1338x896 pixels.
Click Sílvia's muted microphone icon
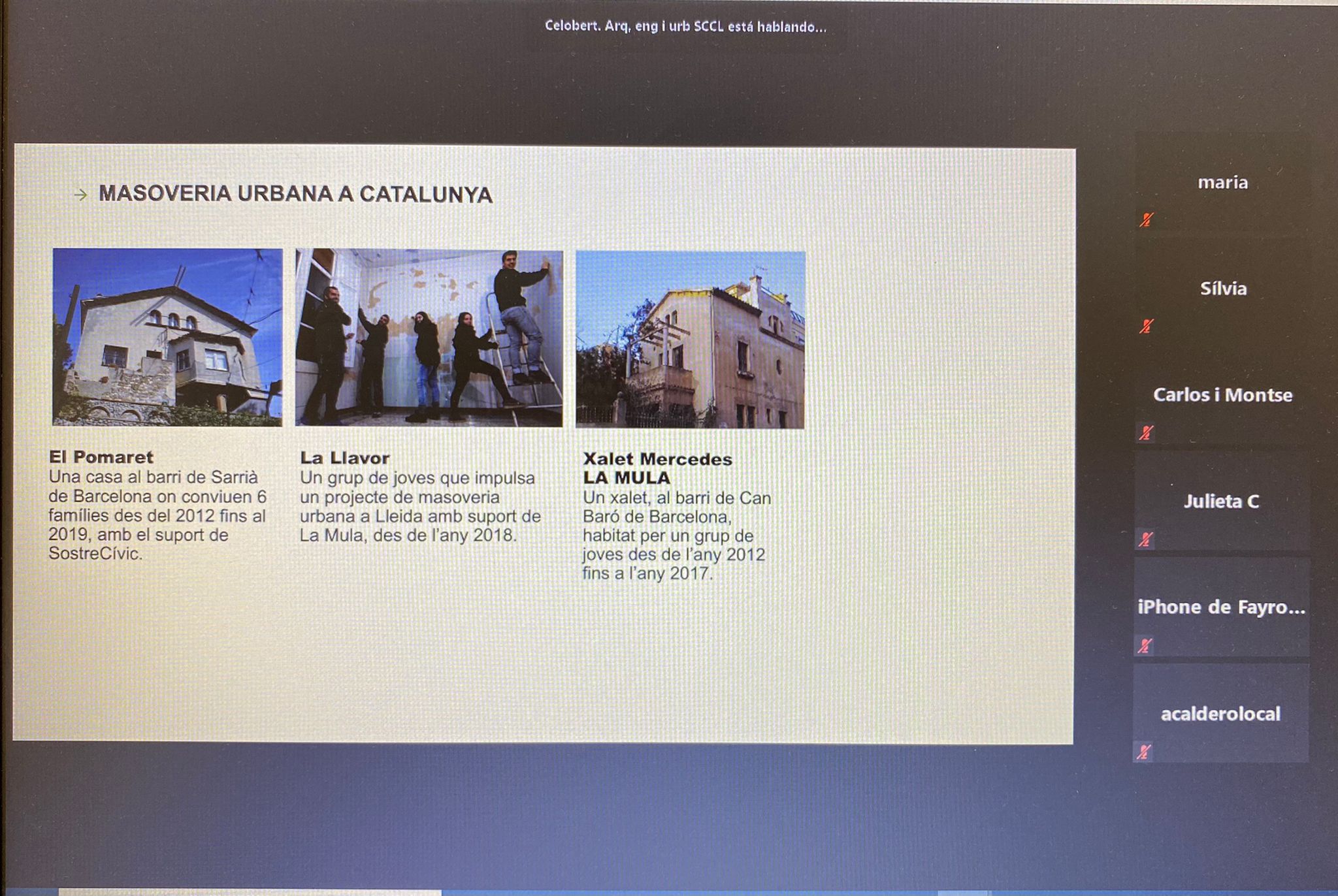tap(1146, 326)
